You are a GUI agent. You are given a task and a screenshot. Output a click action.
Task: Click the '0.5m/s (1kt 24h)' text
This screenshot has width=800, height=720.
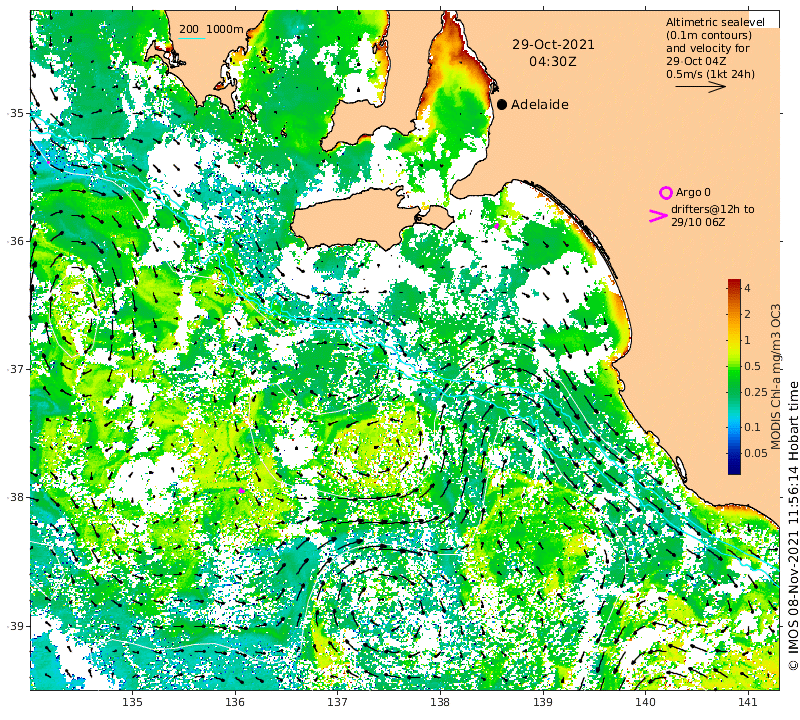[710, 75]
